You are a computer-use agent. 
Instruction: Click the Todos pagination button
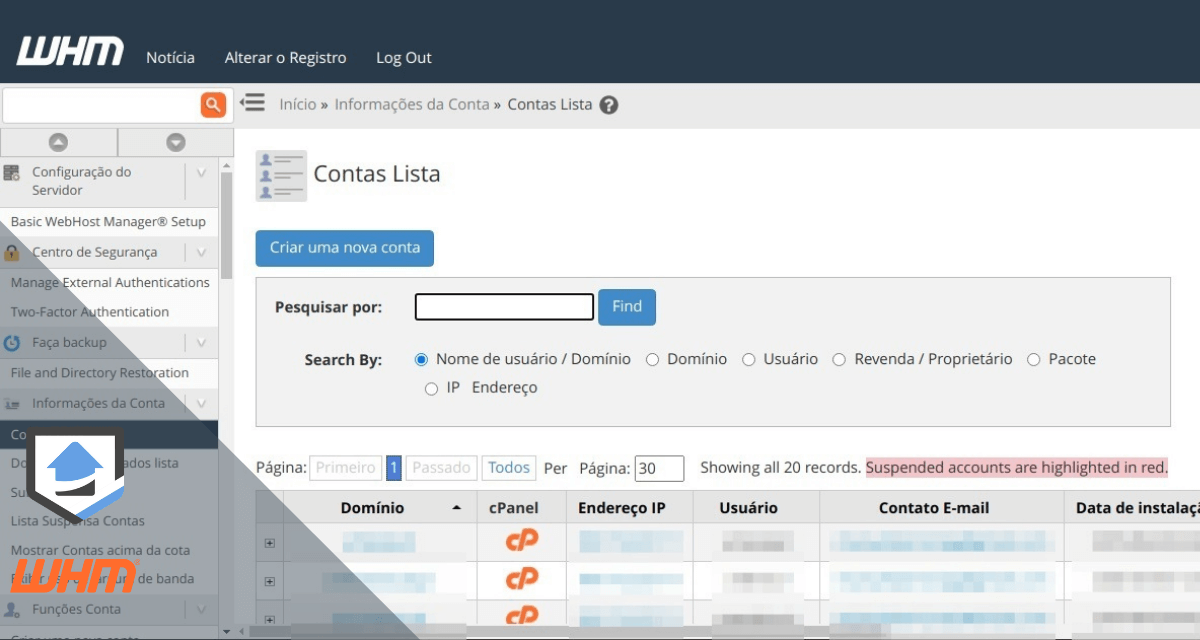coord(509,468)
